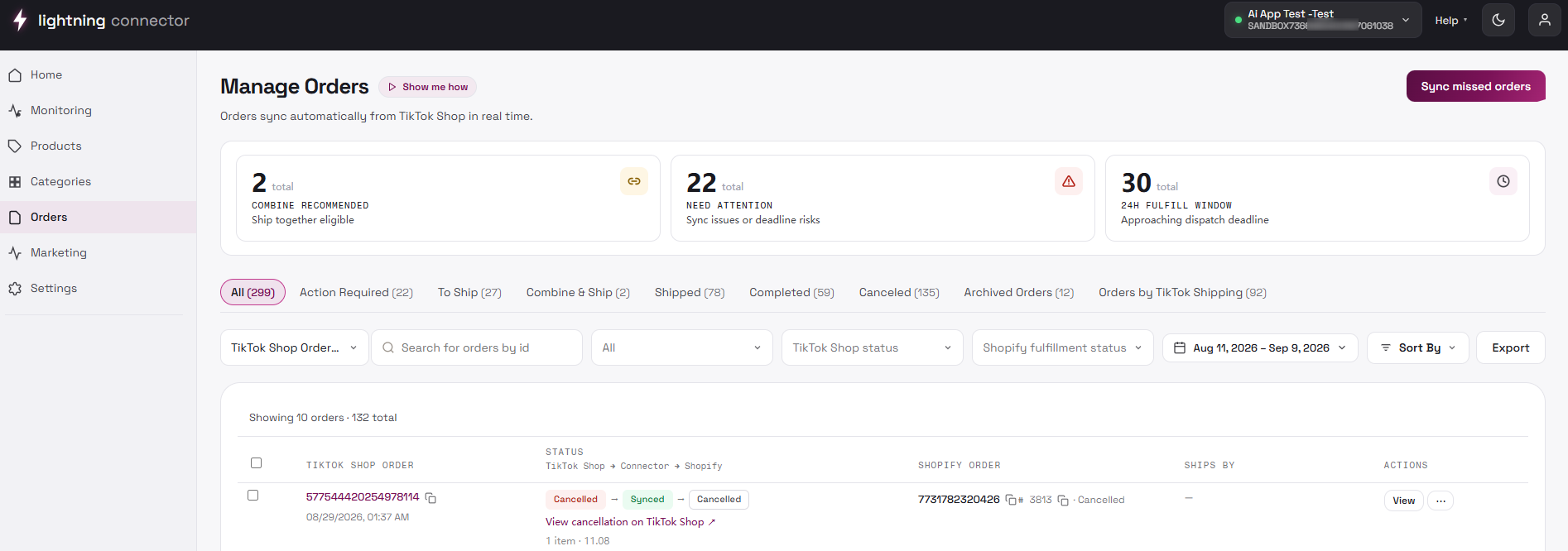Open the Help dropdown menu
The width and height of the screenshot is (1568, 551).
coord(1451,21)
